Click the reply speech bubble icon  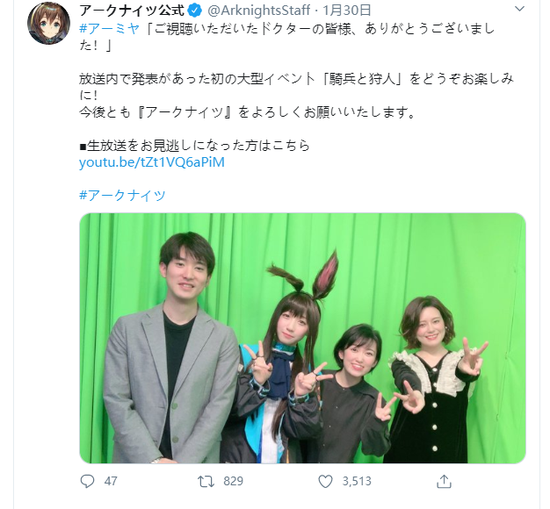[x=87, y=481]
